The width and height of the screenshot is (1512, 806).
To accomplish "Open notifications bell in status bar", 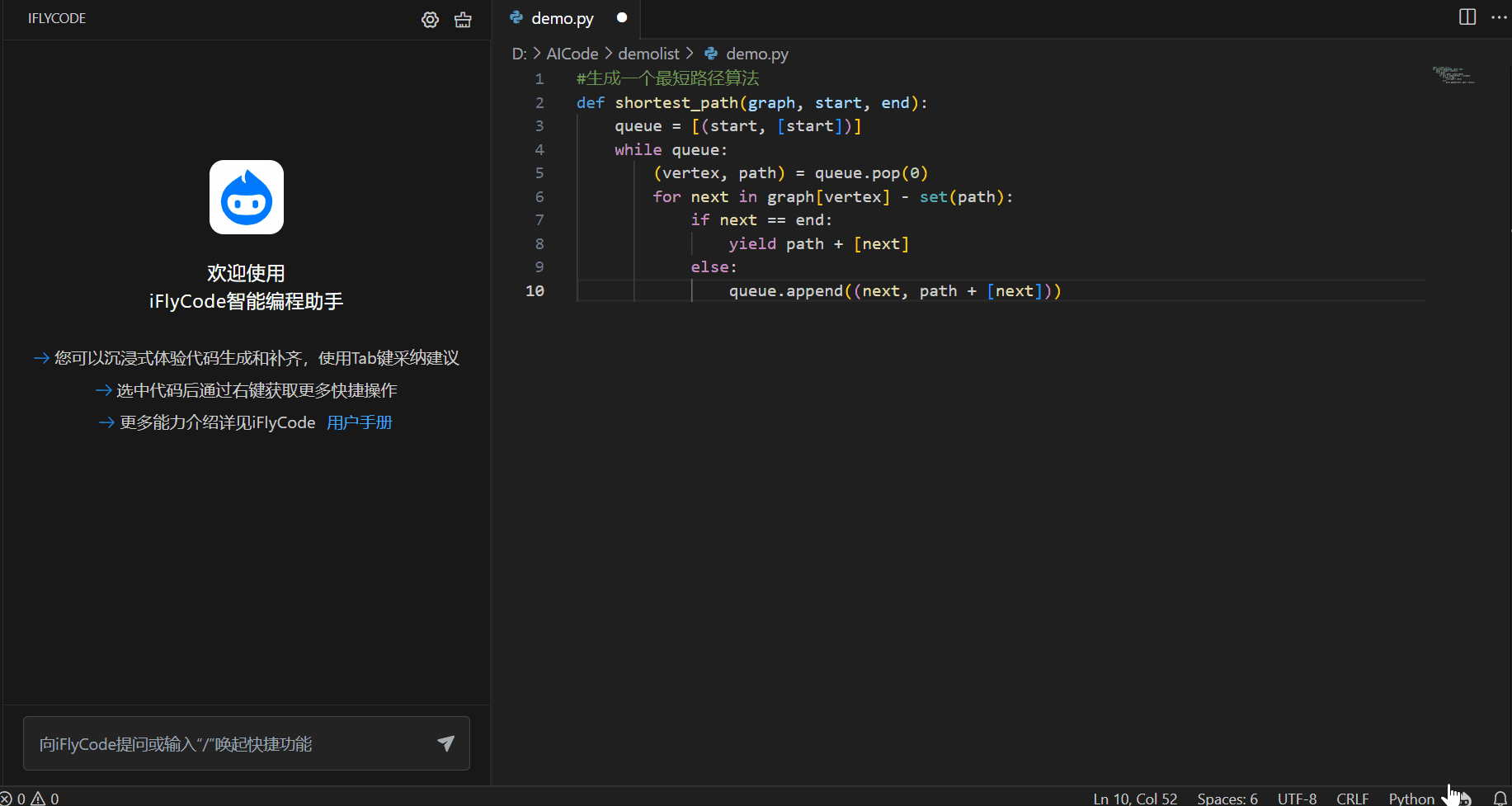I will 1500,798.
